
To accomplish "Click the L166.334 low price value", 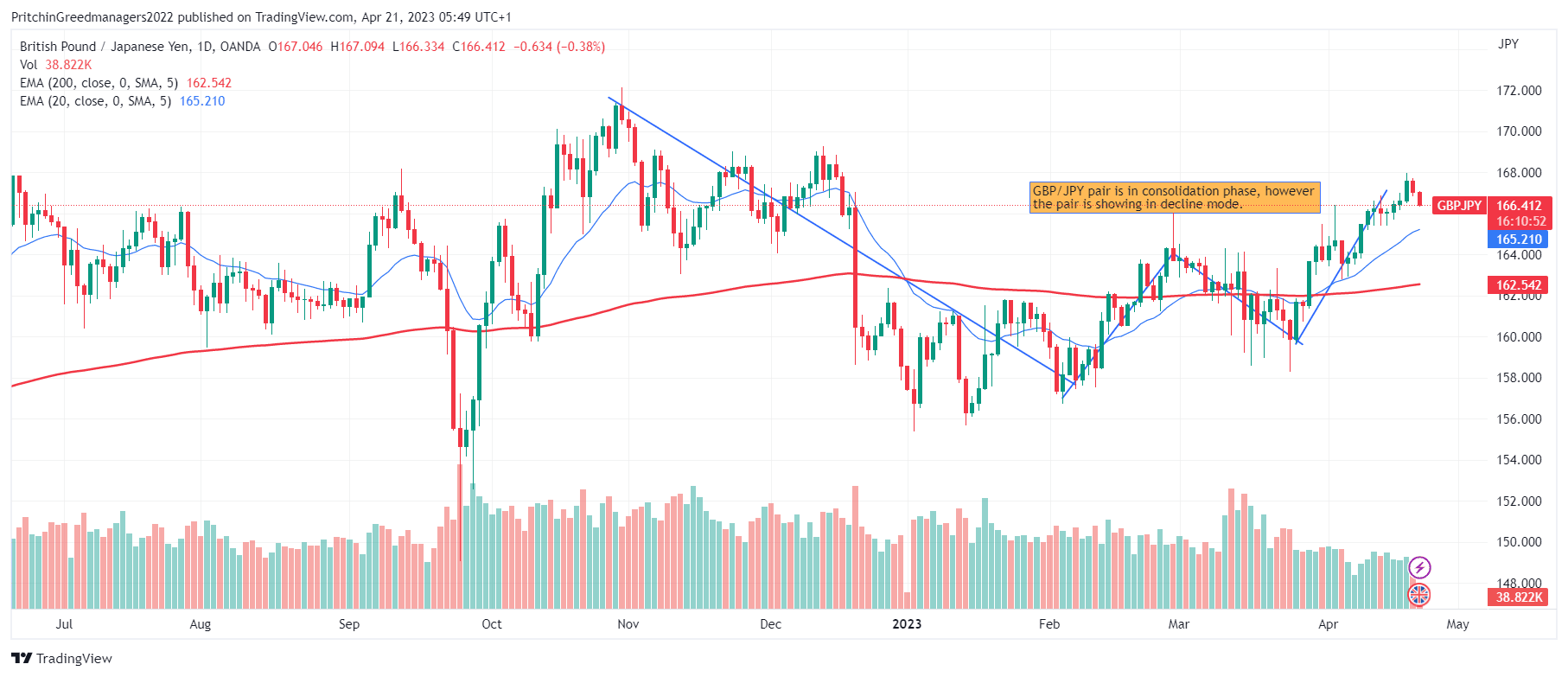I will pos(418,47).
